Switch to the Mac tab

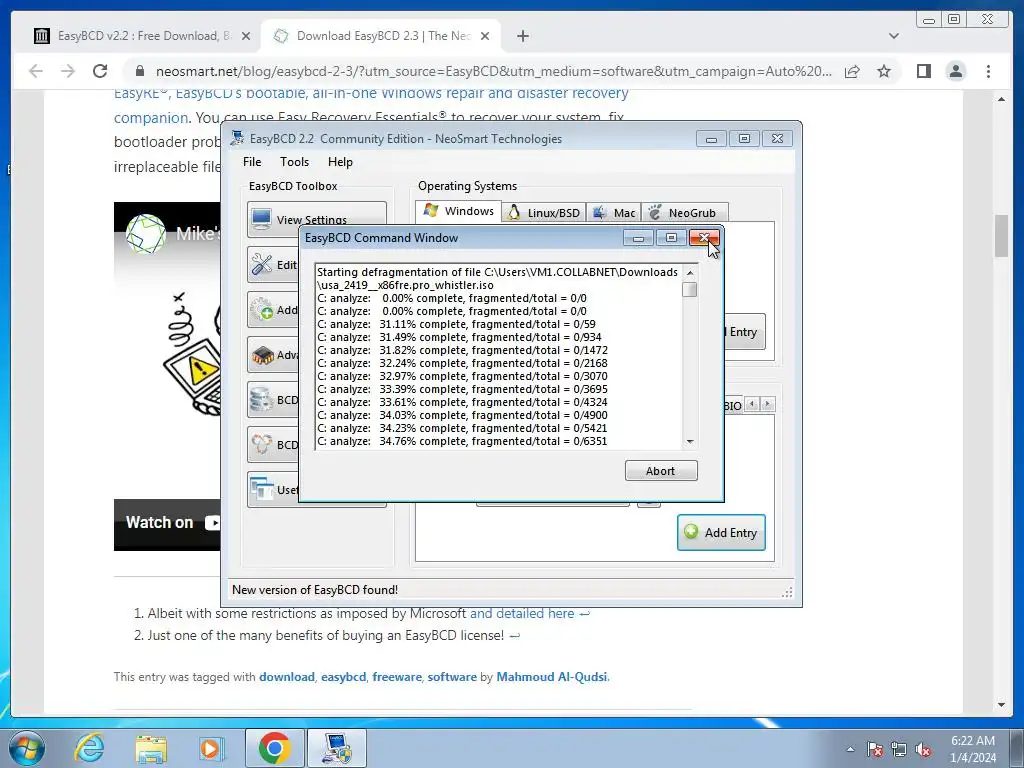(613, 212)
